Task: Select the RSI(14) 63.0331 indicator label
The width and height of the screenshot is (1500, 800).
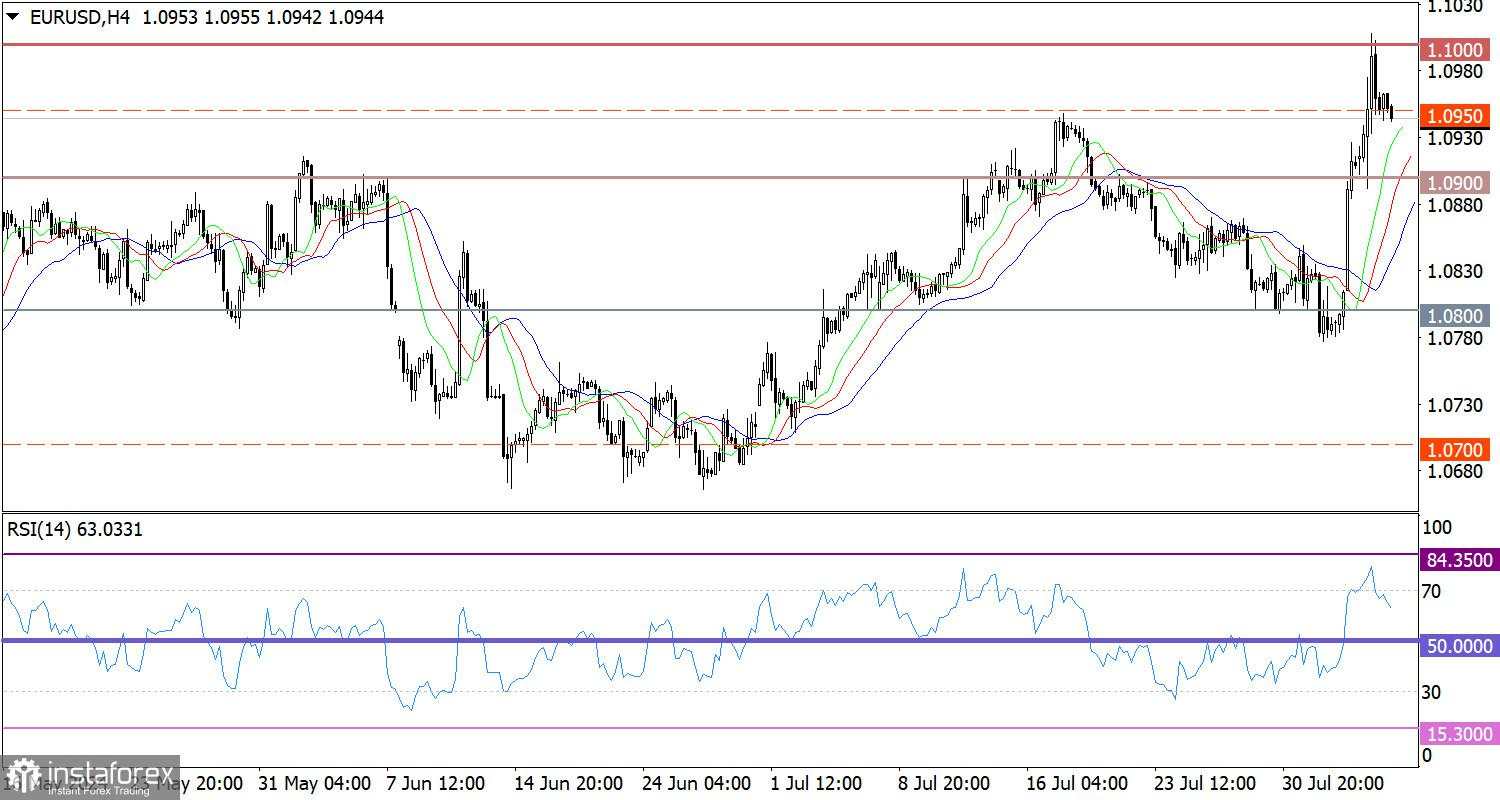Action: (75, 530)
